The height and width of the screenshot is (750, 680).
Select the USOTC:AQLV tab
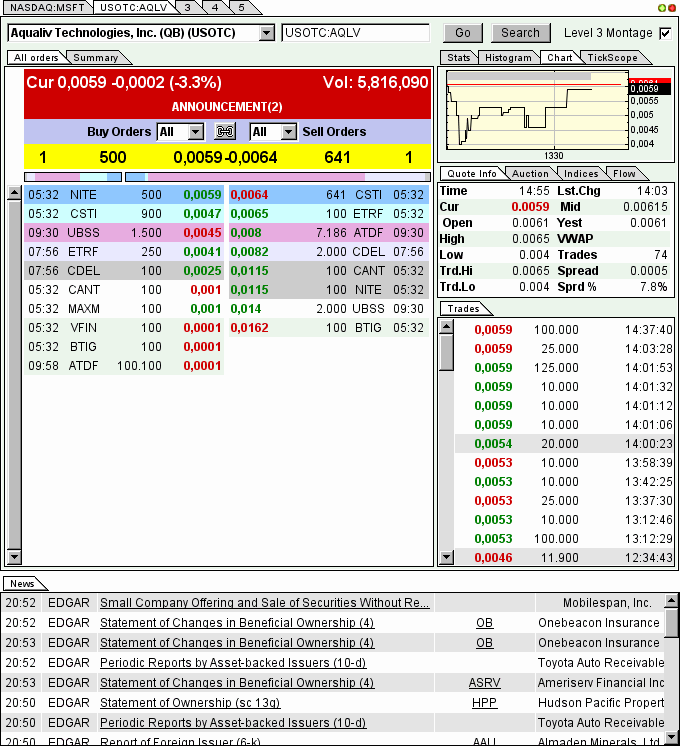[133, 8]
